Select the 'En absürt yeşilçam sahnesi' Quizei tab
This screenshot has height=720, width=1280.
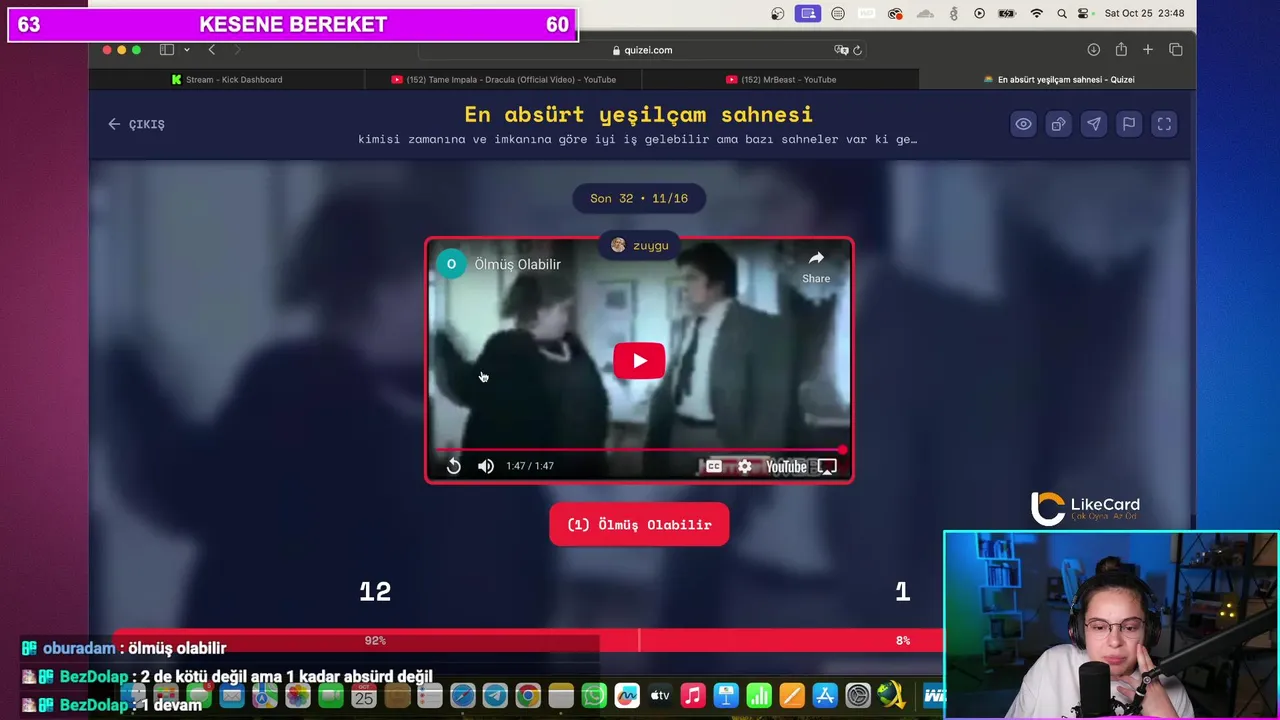[x=1058, y=79]
